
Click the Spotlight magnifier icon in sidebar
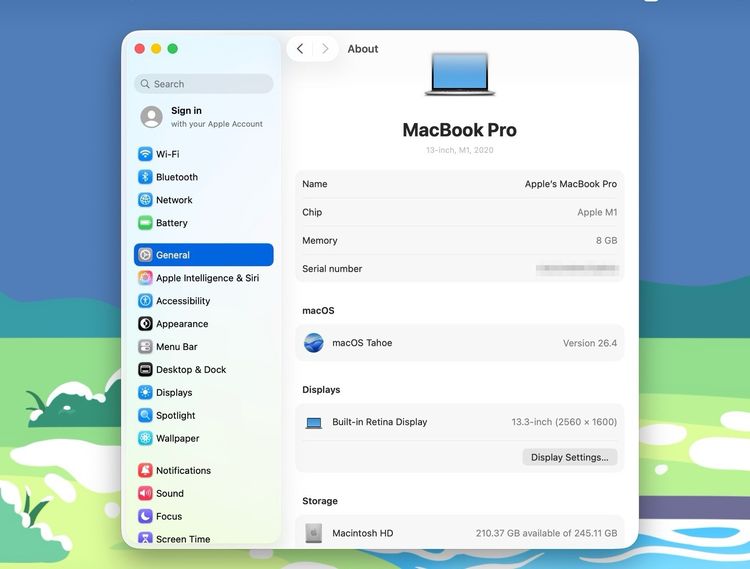click(145, 416)
